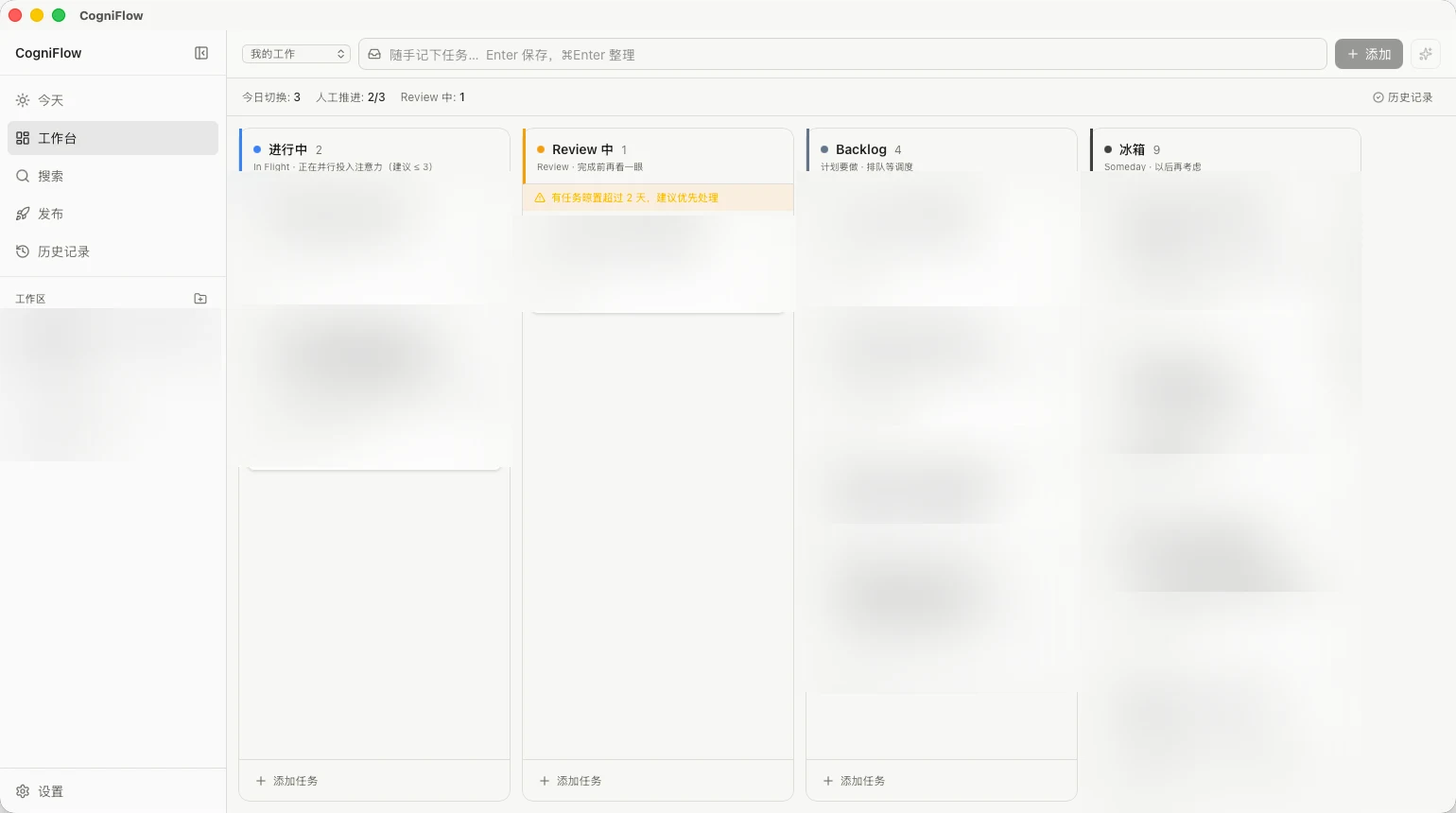Open 历史记录 in the left sidebar
The height and width of the screenshot is (813, 1456).
(113, 251)
